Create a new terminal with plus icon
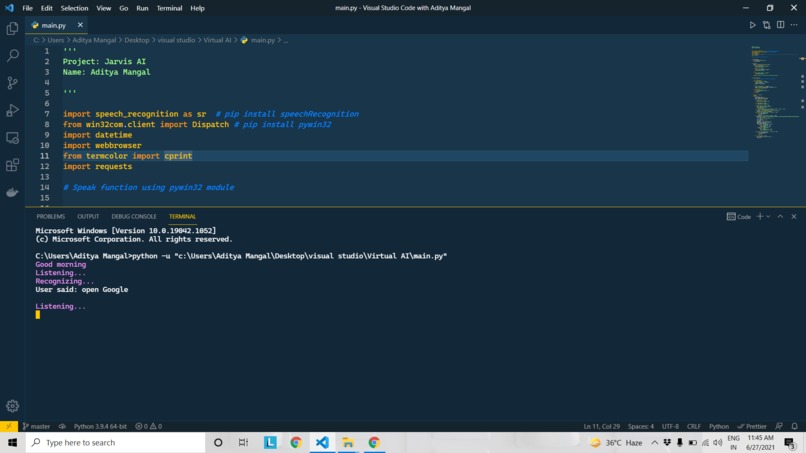Screen dimensions: 806x453 coord(760,216)
